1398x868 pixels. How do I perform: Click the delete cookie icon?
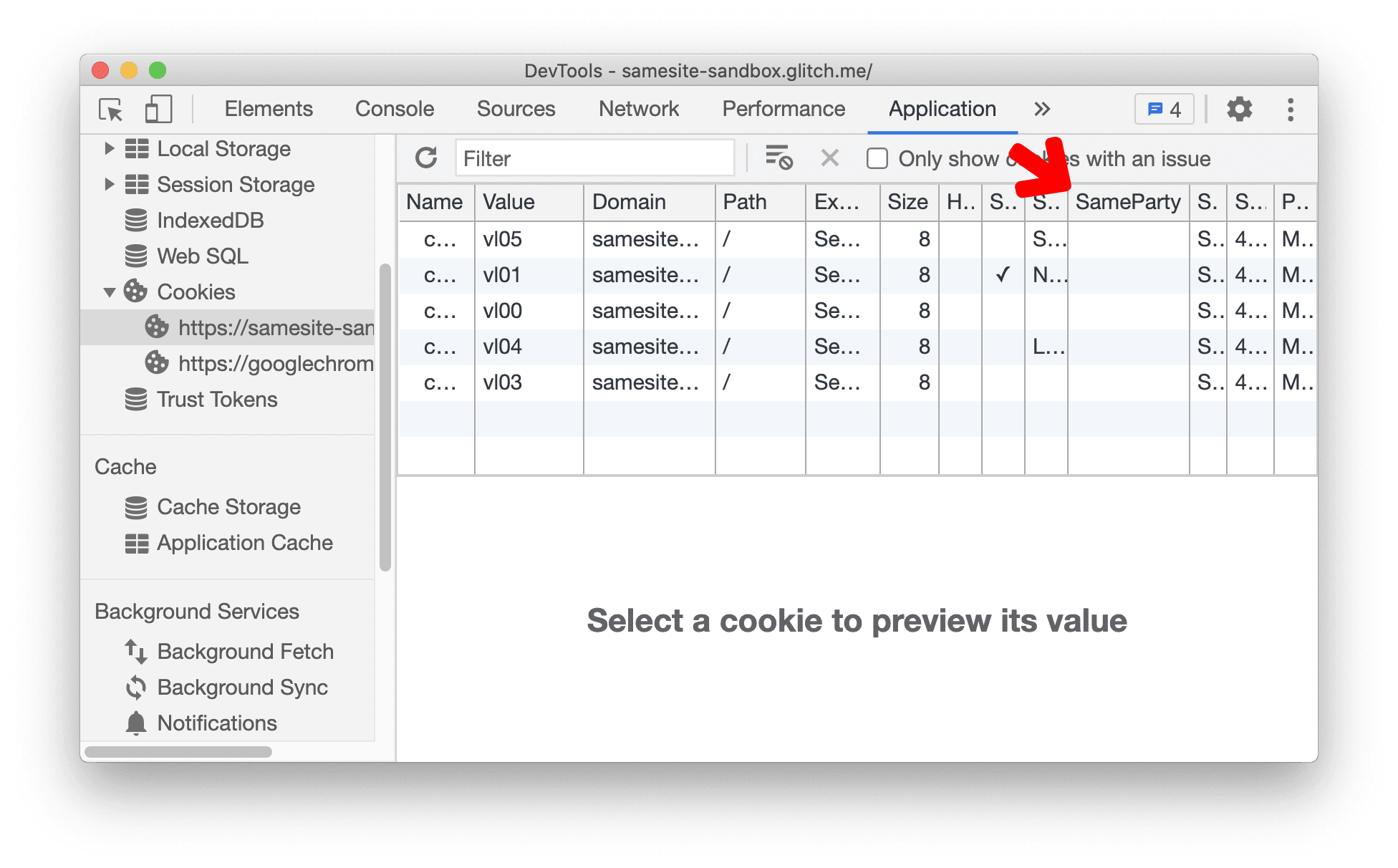pyautogui.click(x=828, y=159)
